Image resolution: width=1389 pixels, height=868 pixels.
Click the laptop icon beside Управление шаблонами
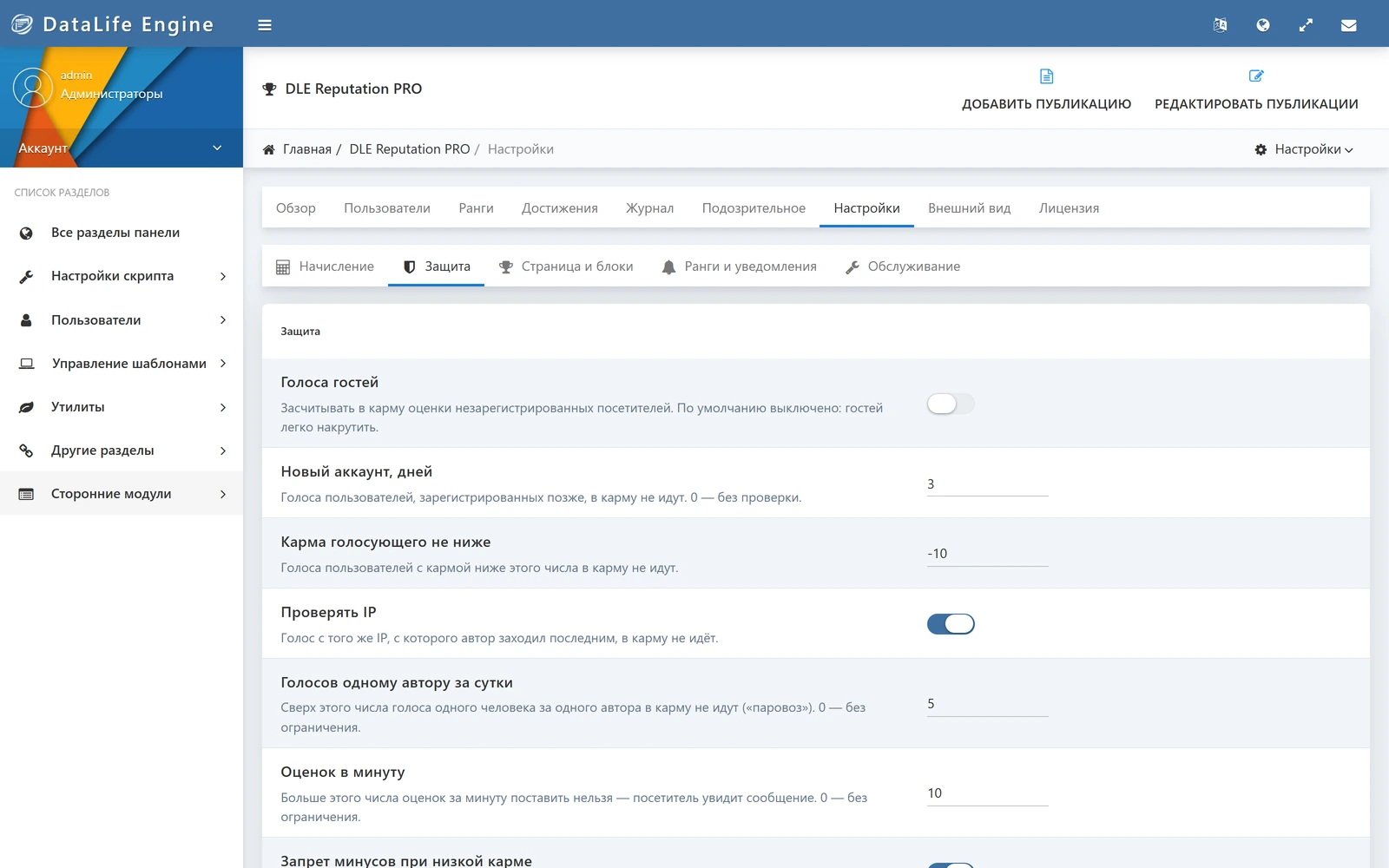tap(27, 364)
